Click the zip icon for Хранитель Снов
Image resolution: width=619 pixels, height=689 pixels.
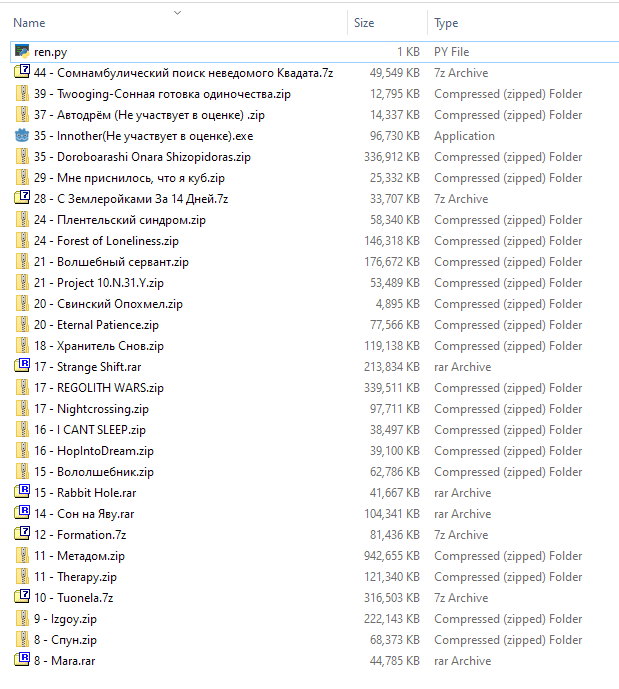22,346
